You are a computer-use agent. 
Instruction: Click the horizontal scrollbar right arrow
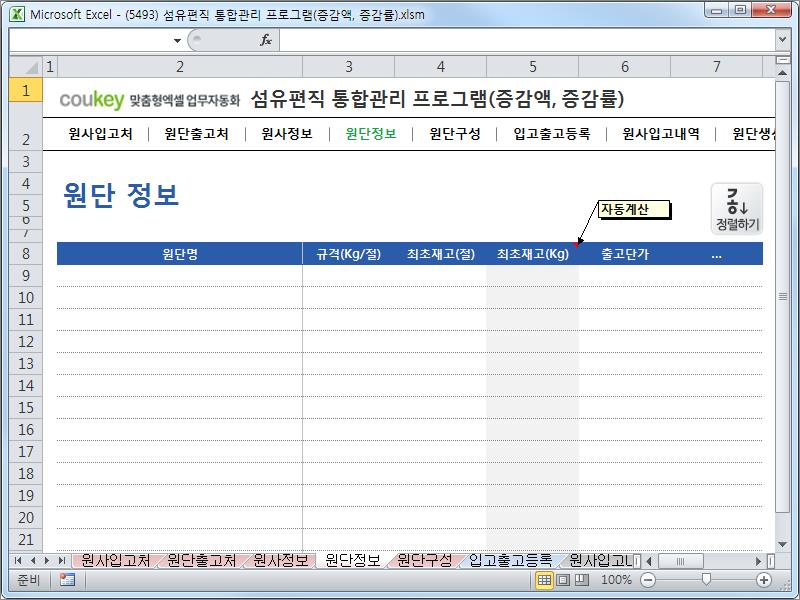759,561
